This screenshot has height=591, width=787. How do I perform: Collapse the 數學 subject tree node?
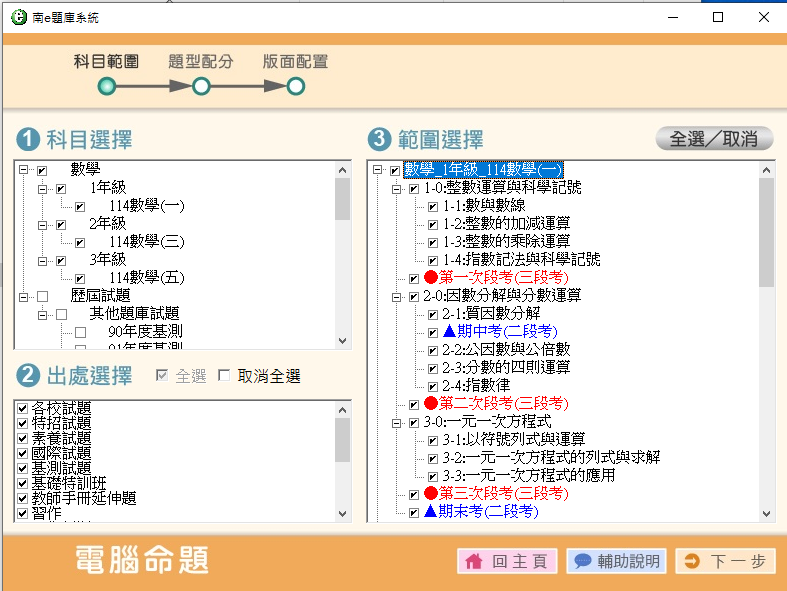tap(23, 170)
